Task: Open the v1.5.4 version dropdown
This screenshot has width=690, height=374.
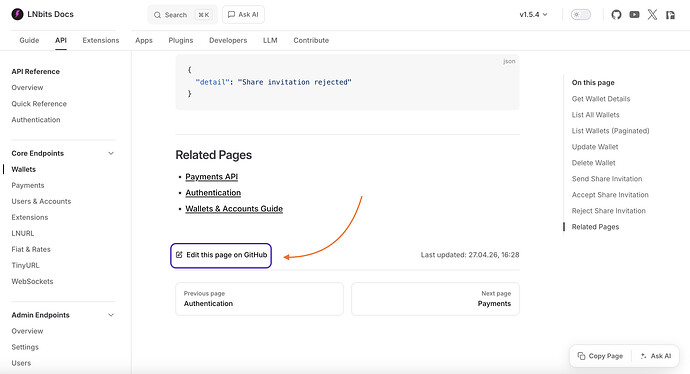Action: click(533, 15)
